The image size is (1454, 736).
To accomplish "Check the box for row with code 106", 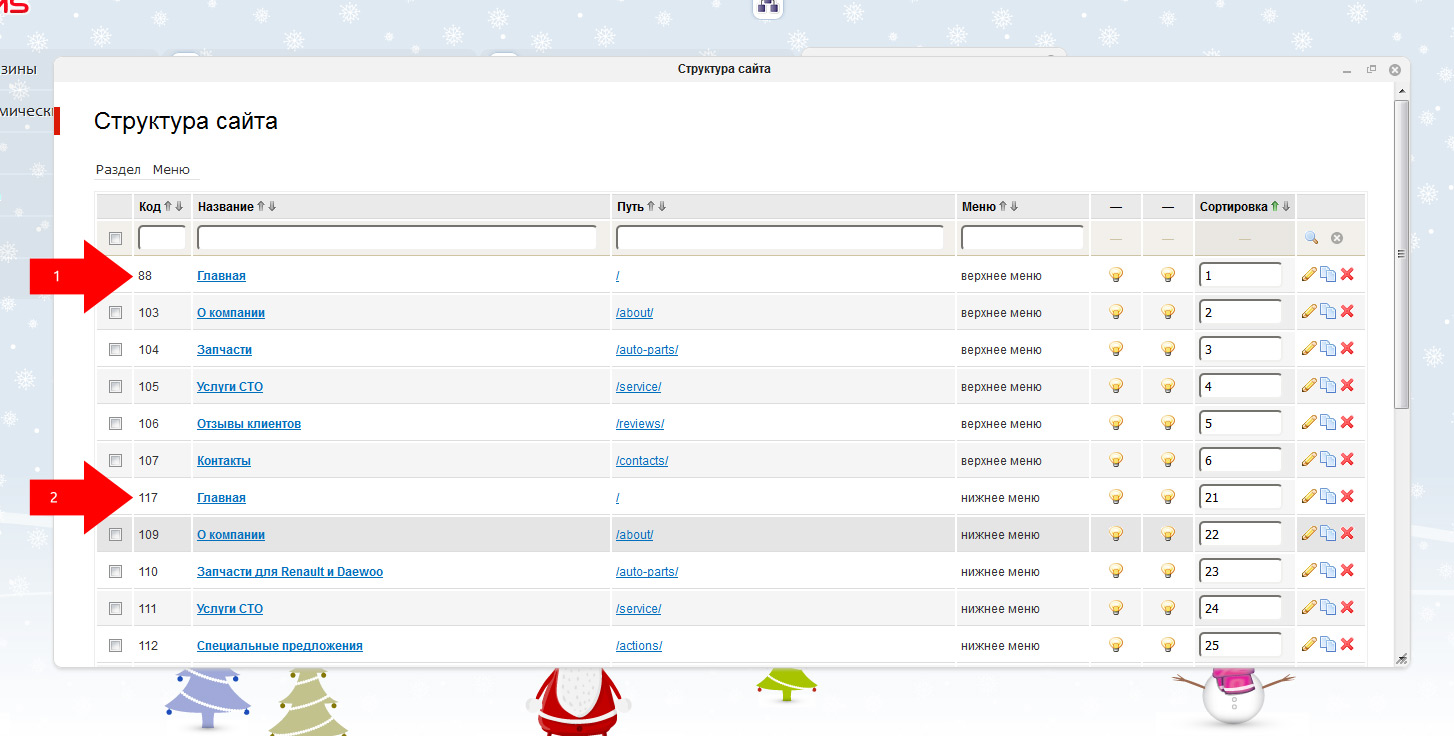I will [x=115, y=423].
